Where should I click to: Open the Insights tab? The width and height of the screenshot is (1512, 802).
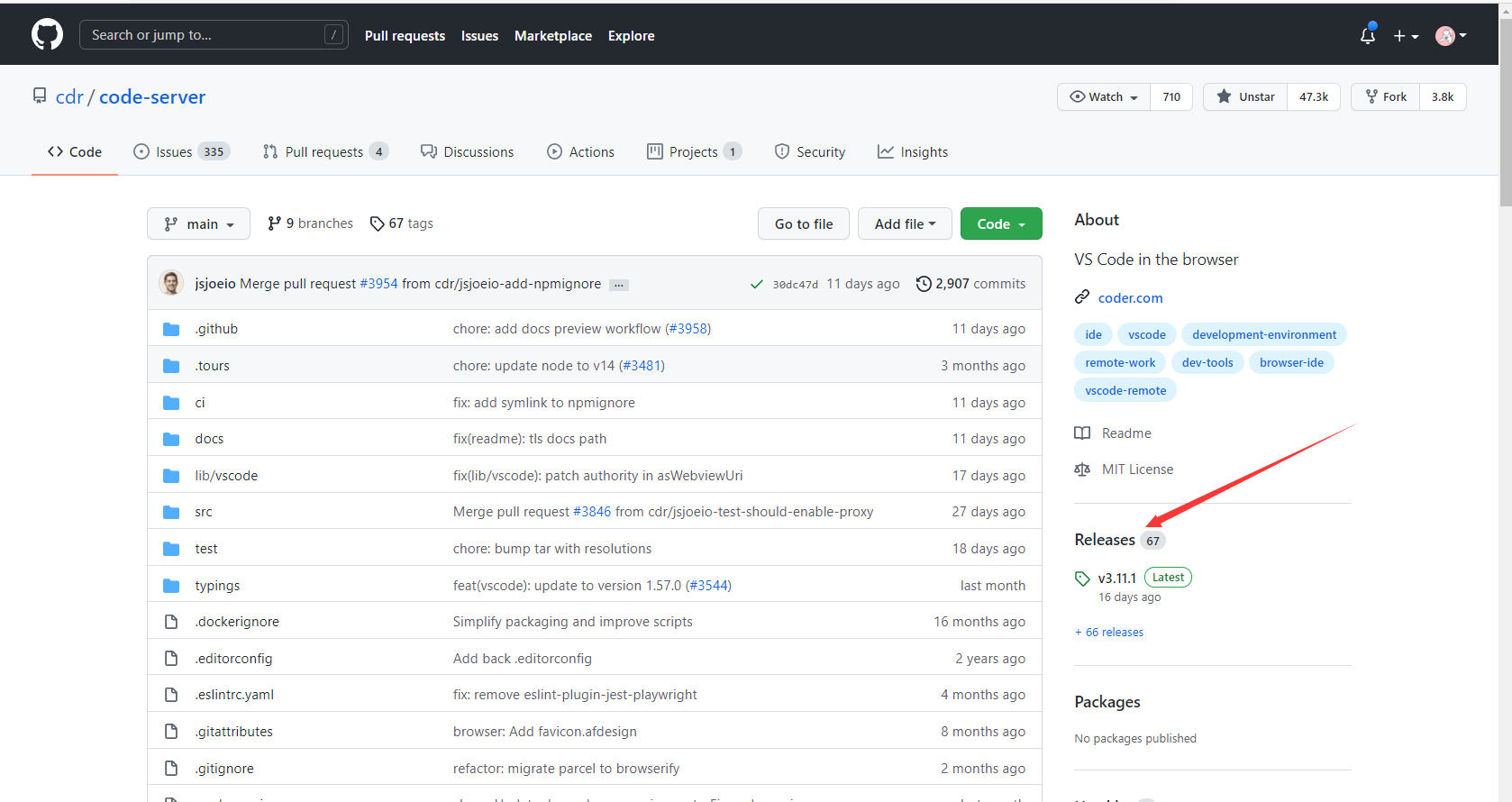pos(913,152)
